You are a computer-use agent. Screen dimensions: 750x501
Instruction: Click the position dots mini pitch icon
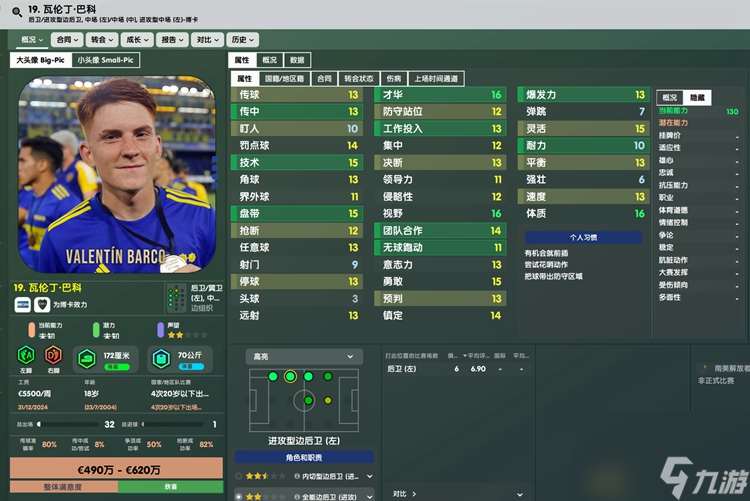click(176, 298)
